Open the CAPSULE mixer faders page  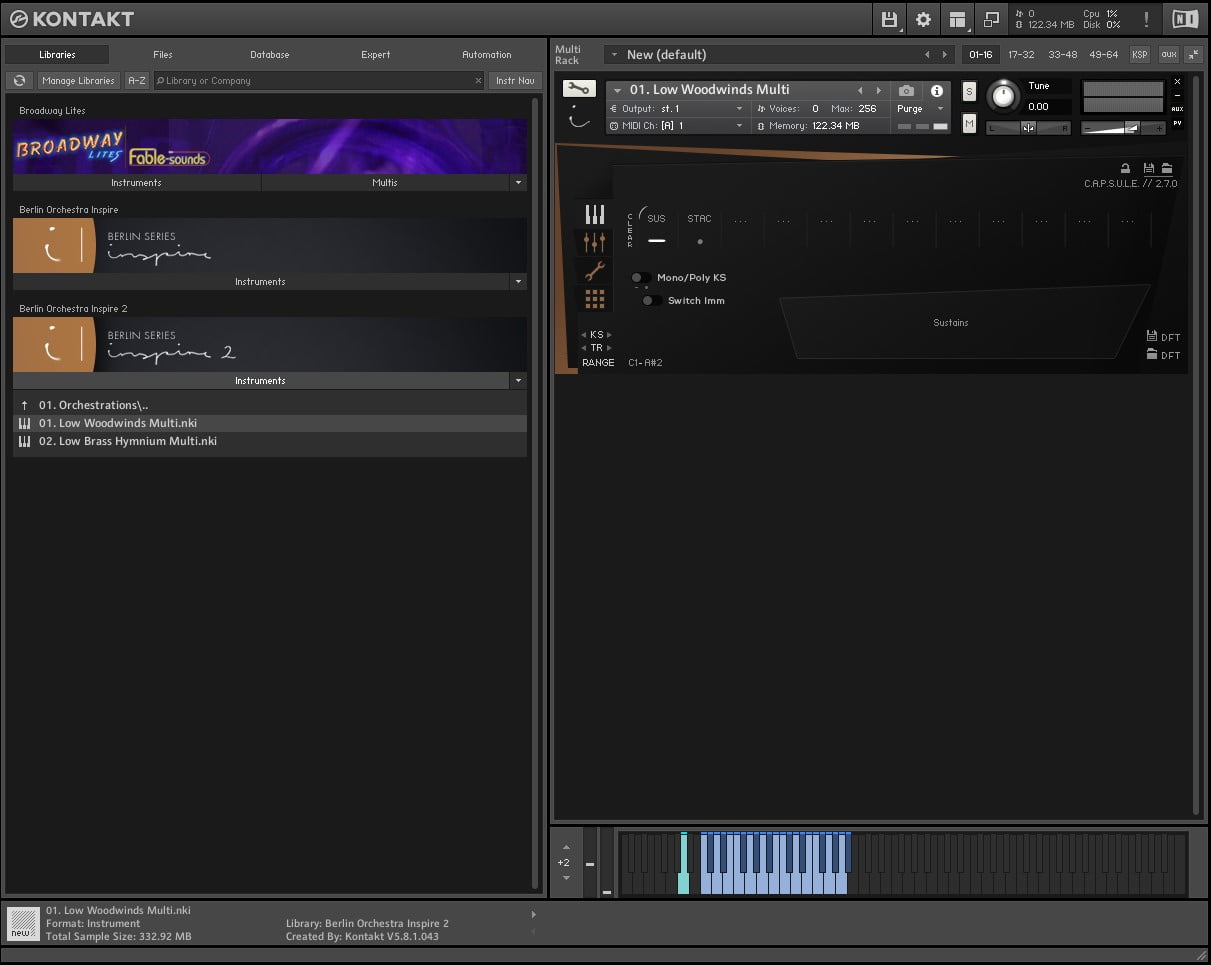[595, 242]
